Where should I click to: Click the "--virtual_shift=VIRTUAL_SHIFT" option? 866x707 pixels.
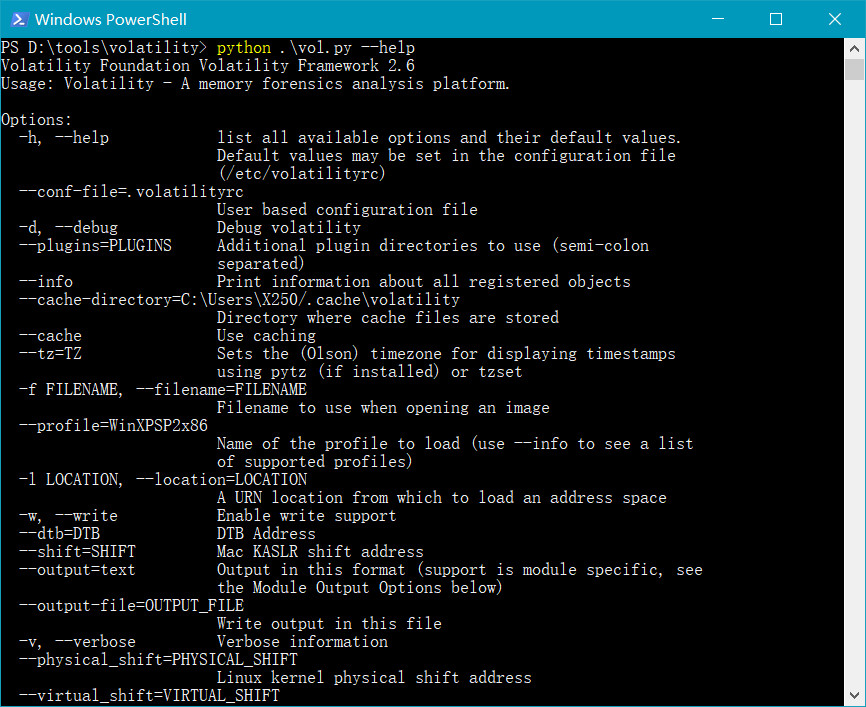(x=149, y=696)
